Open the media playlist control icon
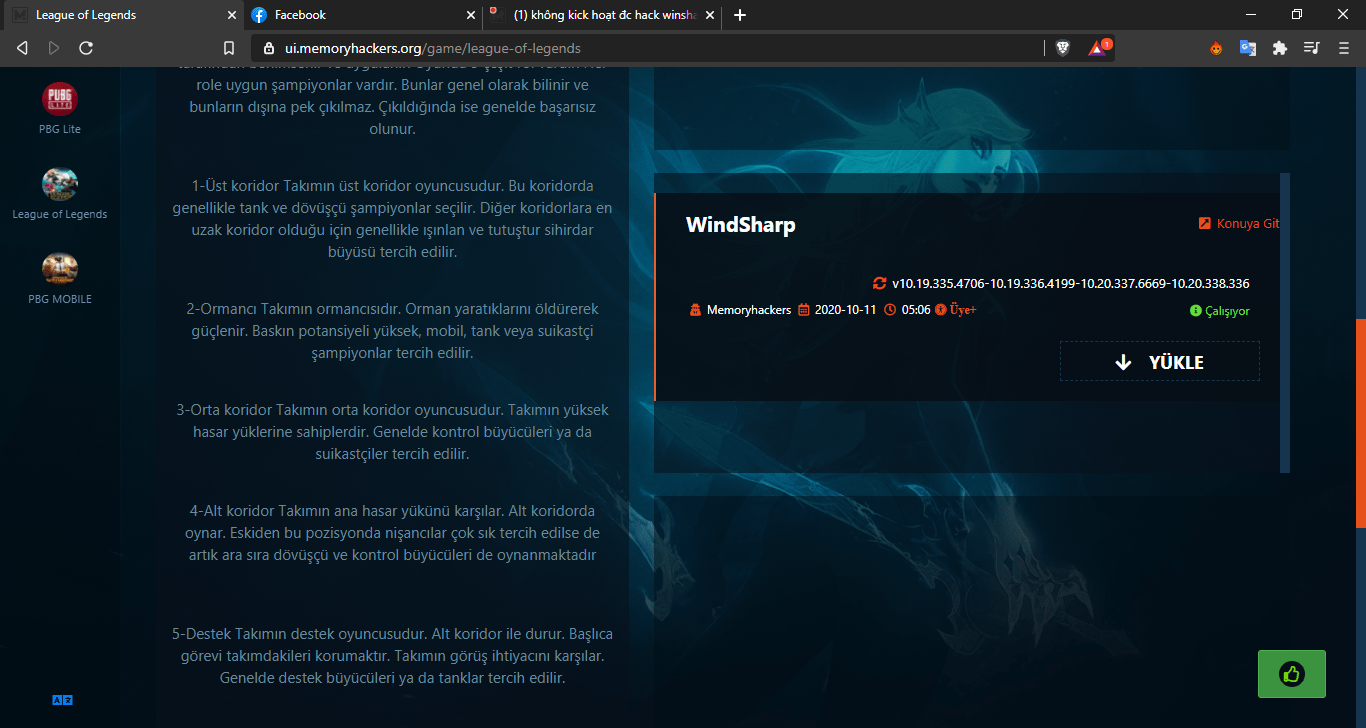1366x728 pixels. tap(1312, 48)
